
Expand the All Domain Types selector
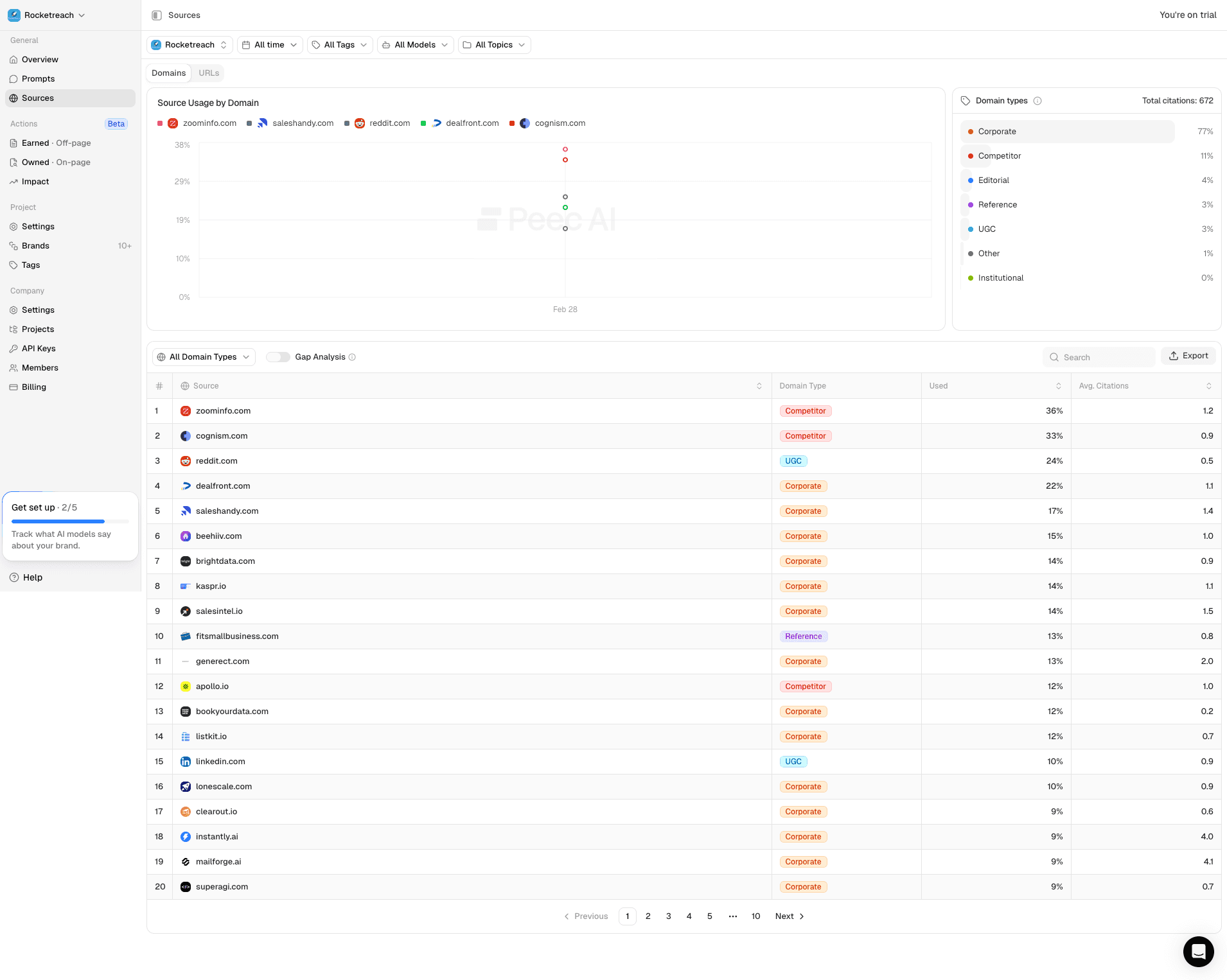pyautogui.click(x=203, y=356)
